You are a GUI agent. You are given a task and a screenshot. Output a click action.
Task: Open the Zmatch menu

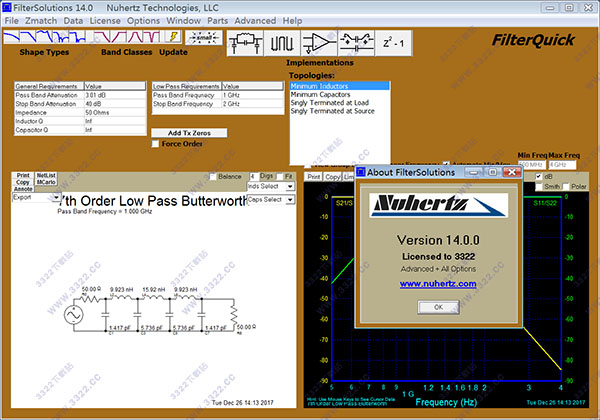pos(42,20)
